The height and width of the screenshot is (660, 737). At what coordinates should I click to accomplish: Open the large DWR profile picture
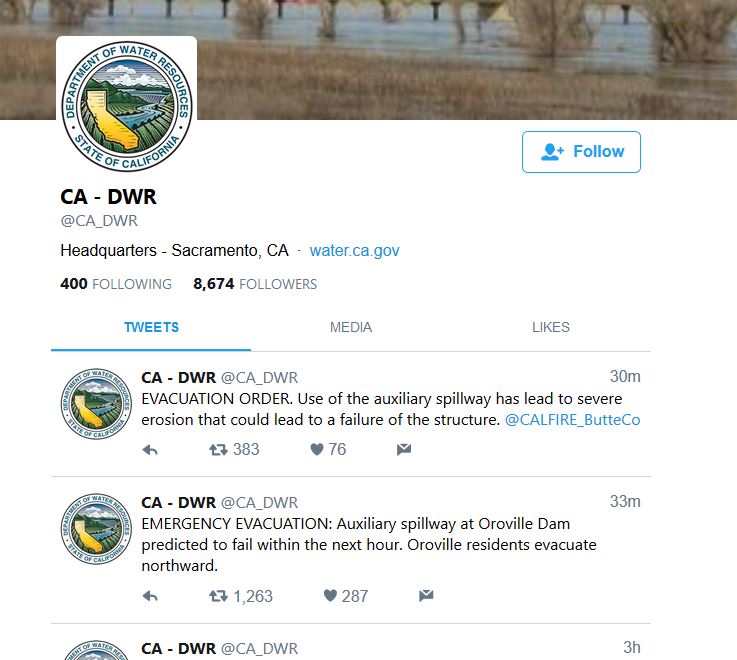tap(126, 106)
